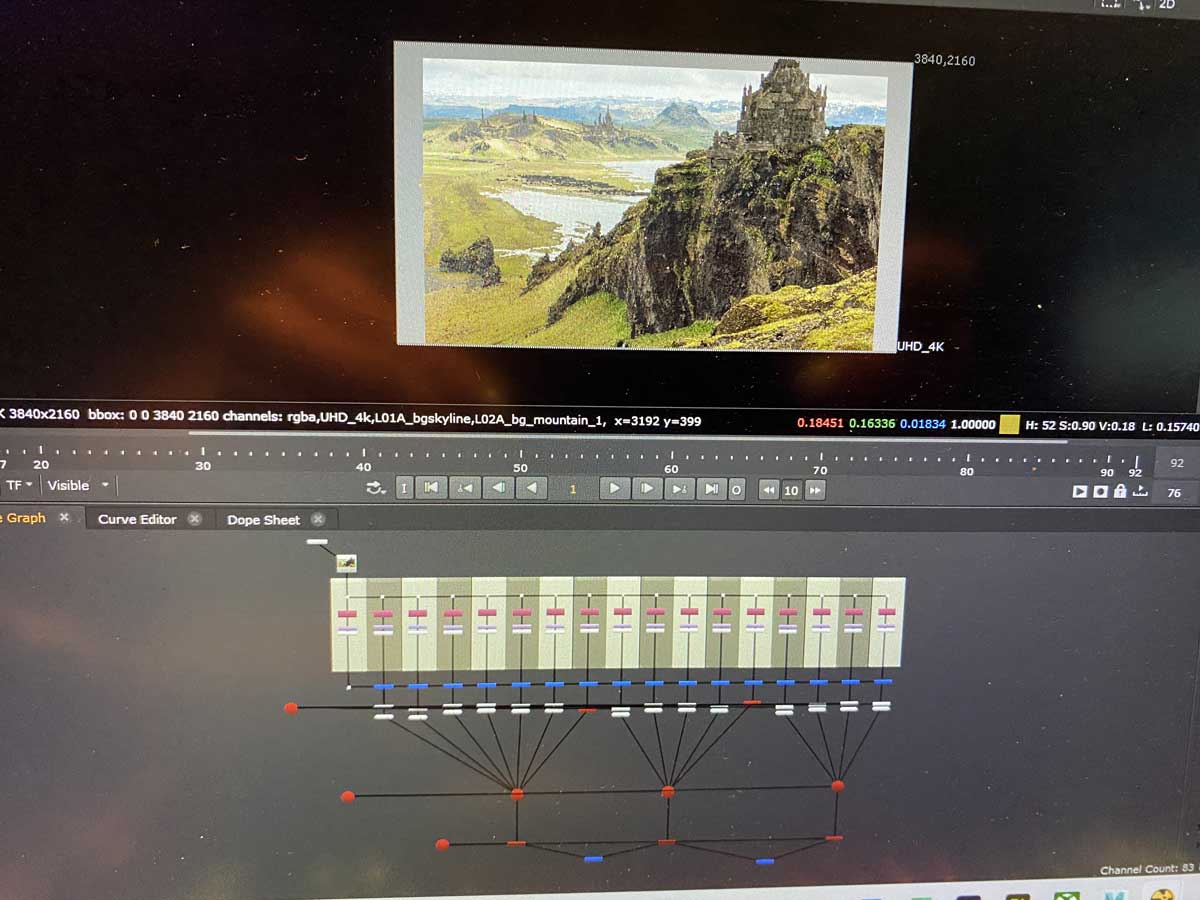Click the playback loop mode icon
1200x900 pixels.
(375, 488)
